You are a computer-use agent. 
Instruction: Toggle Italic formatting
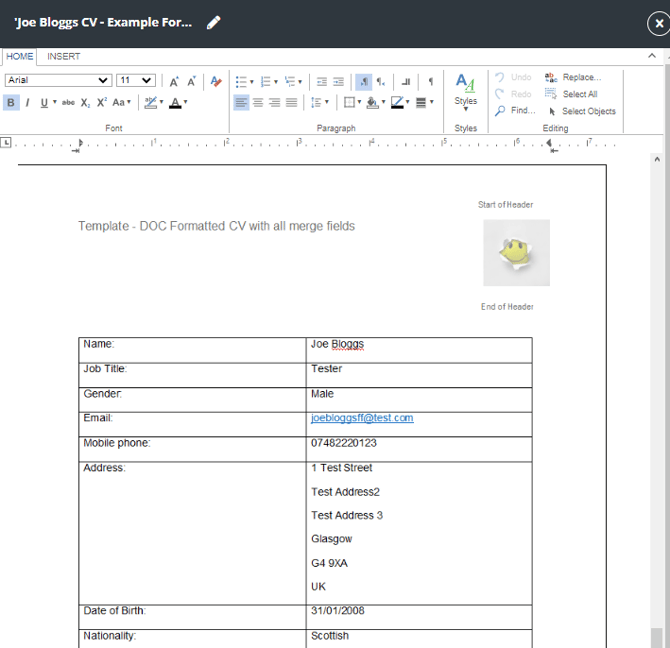(x=27, y=103)
